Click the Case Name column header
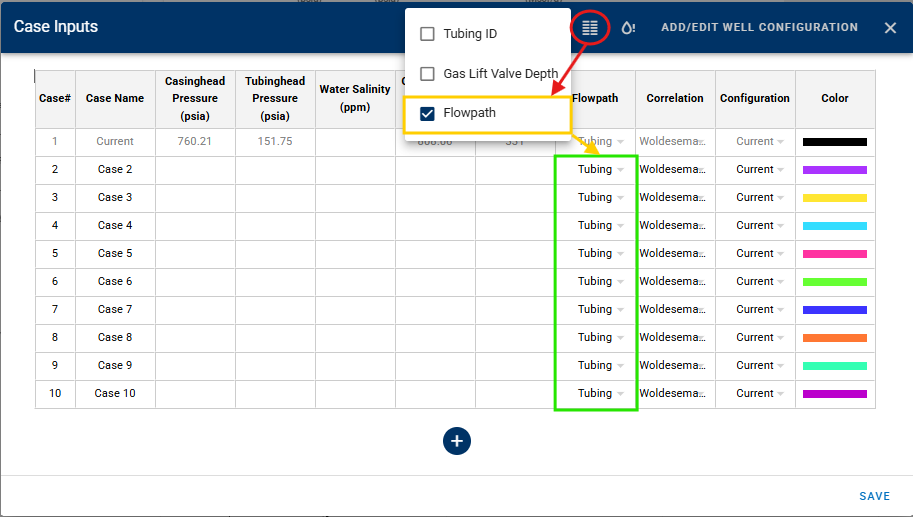 tap(115, 98)
